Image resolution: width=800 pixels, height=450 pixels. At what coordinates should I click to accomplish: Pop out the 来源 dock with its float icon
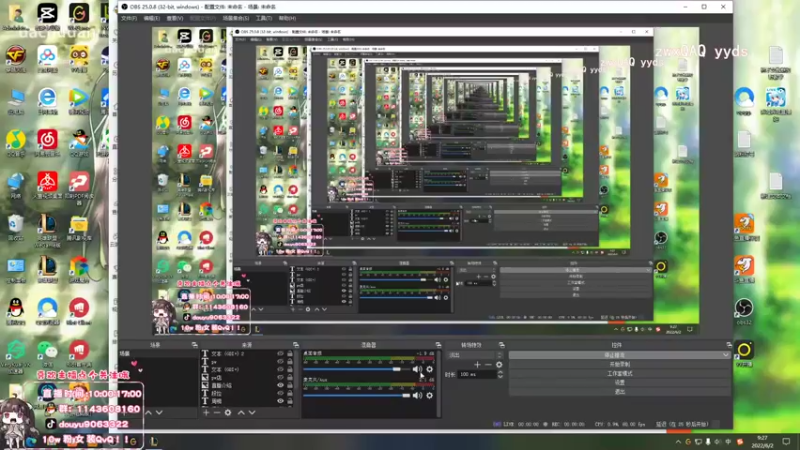coord(295,345)
